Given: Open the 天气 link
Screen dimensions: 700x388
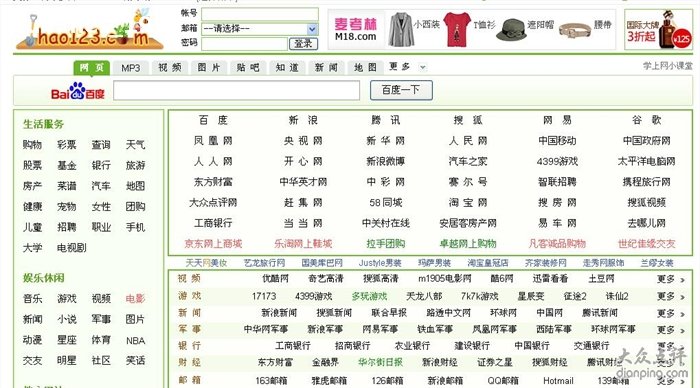Looking at the screenshot, I should pyautogui.click(x=135, y=145).
